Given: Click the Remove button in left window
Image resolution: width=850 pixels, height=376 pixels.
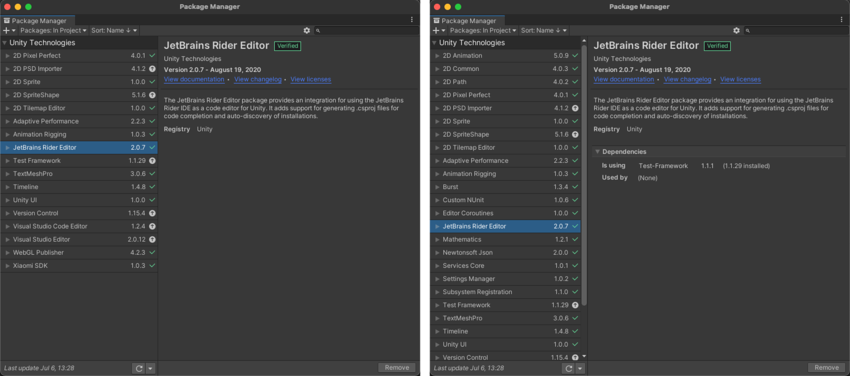Looking at the screenshot, I should click(397, 368).
